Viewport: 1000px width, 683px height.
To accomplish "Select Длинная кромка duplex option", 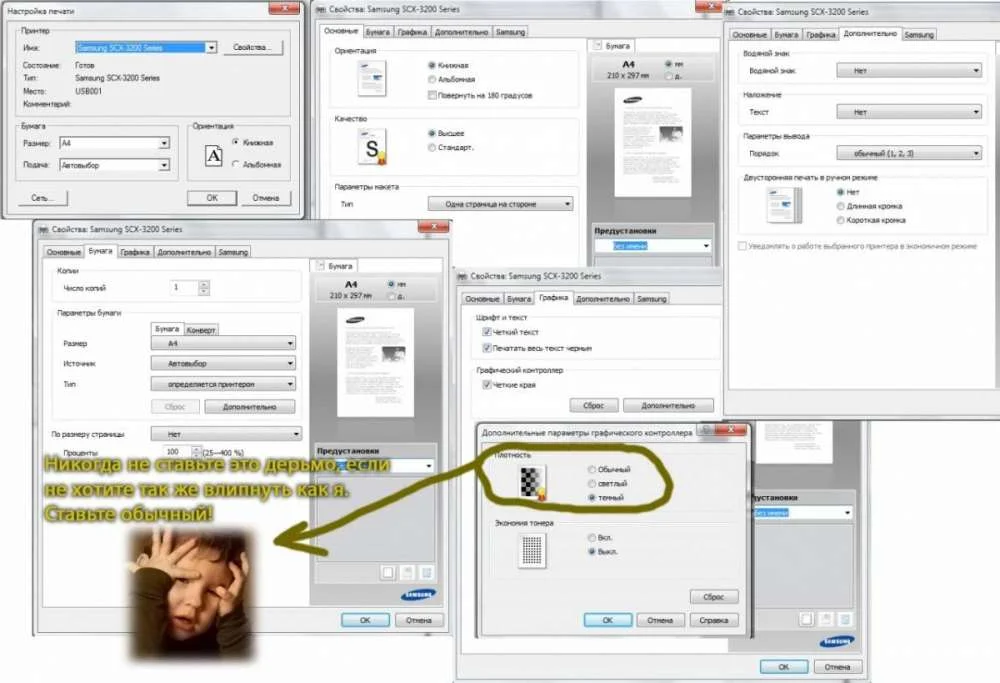I will click(841, 206).
